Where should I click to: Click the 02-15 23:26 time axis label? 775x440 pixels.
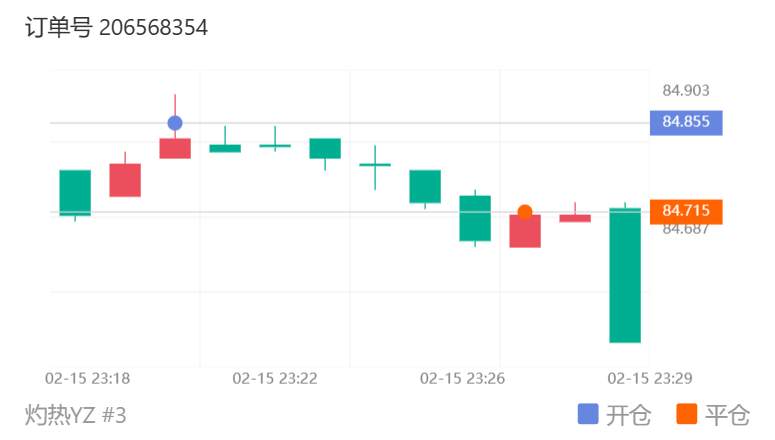point(462,379)
